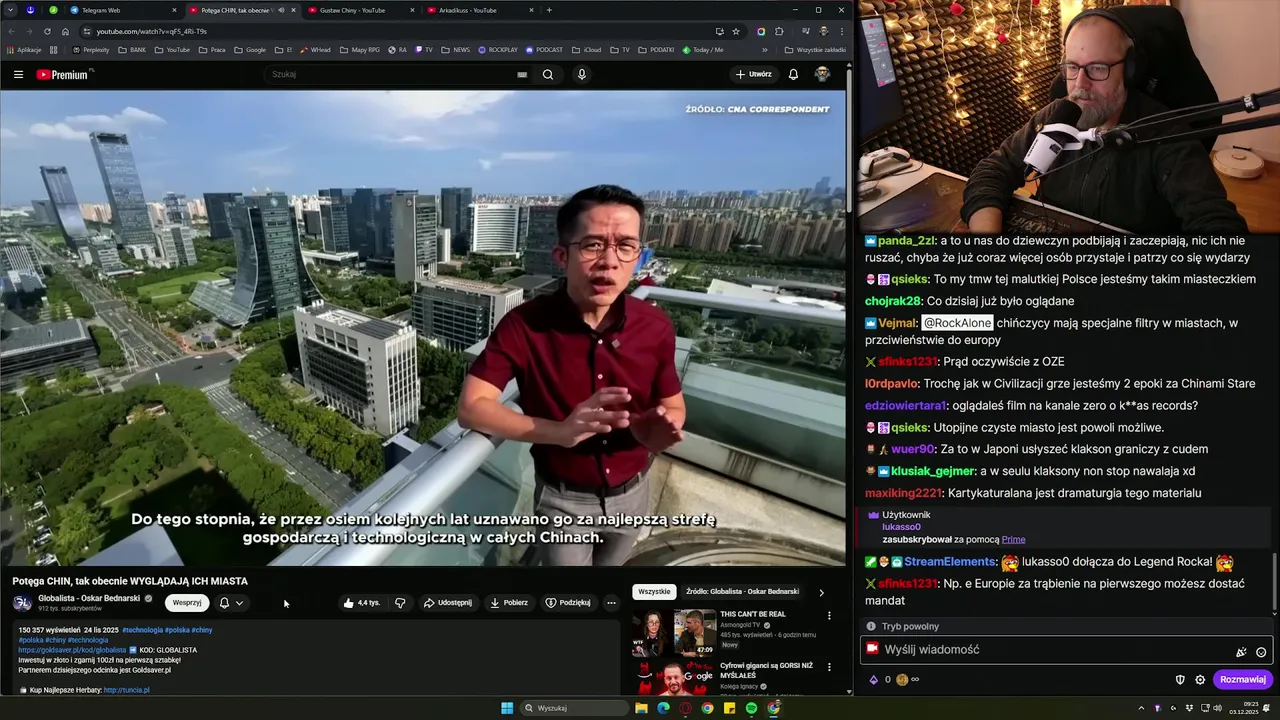Open the emote picker in chat input
This screenshot has width=1280, height=720.
[x=1261, y=651]
